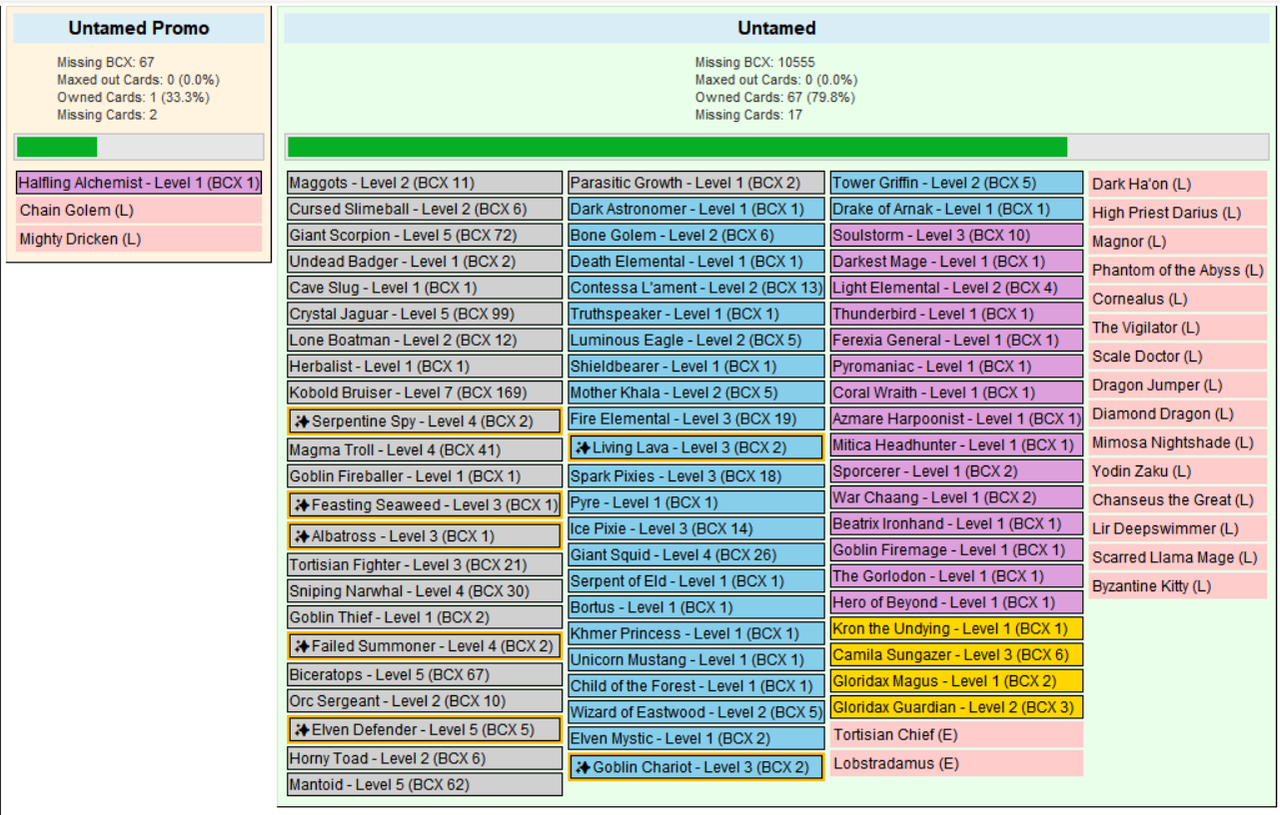Click the gold-foil icon on Feasting Seaweed
Viewport: 1280px width, 815px height.
pos(301,506)
